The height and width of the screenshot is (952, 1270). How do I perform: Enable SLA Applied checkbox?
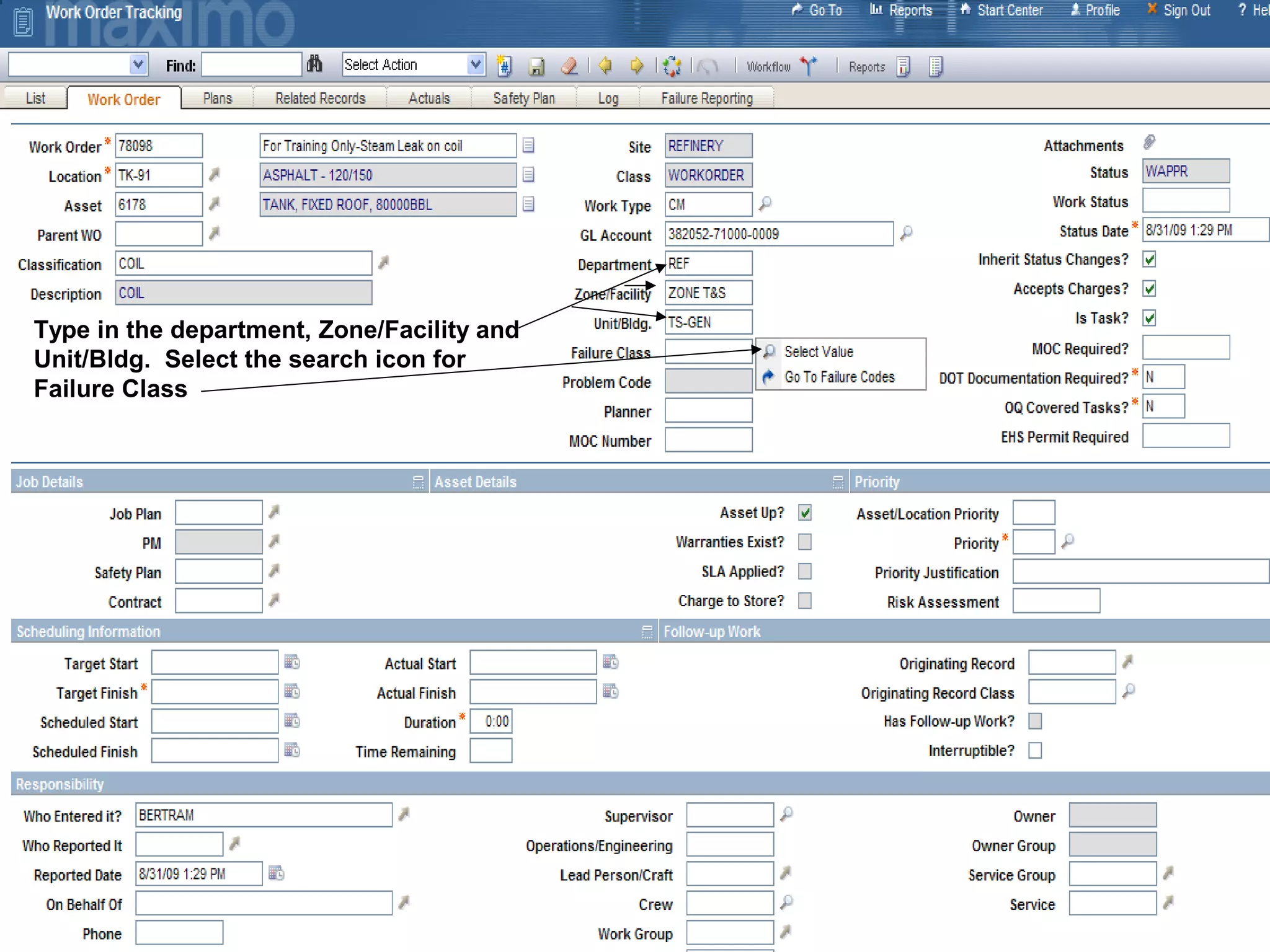pyautogui.click(x=805, y=571)
